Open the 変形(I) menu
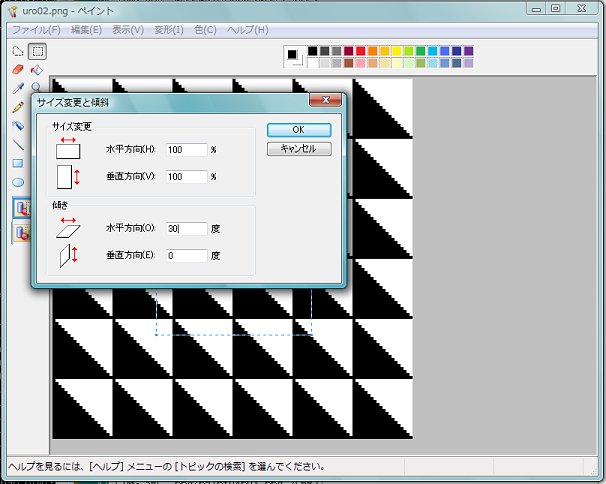This screenshot has height=484, width=606. tap(168, 30)
